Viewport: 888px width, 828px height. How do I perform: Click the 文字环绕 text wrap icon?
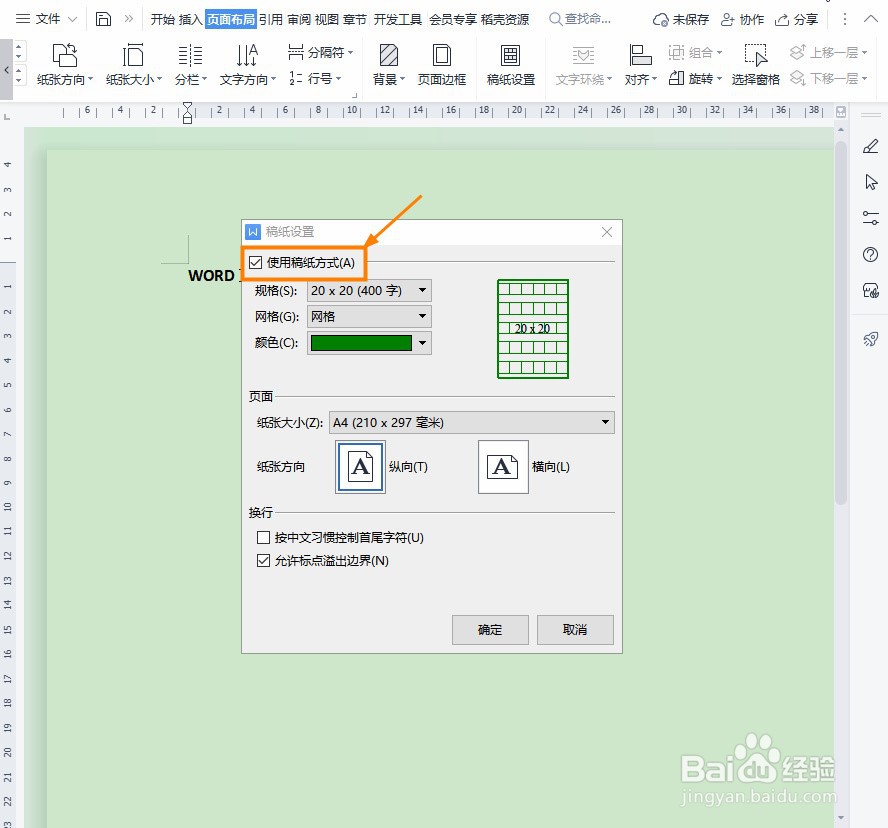click(x=583, y=56)
